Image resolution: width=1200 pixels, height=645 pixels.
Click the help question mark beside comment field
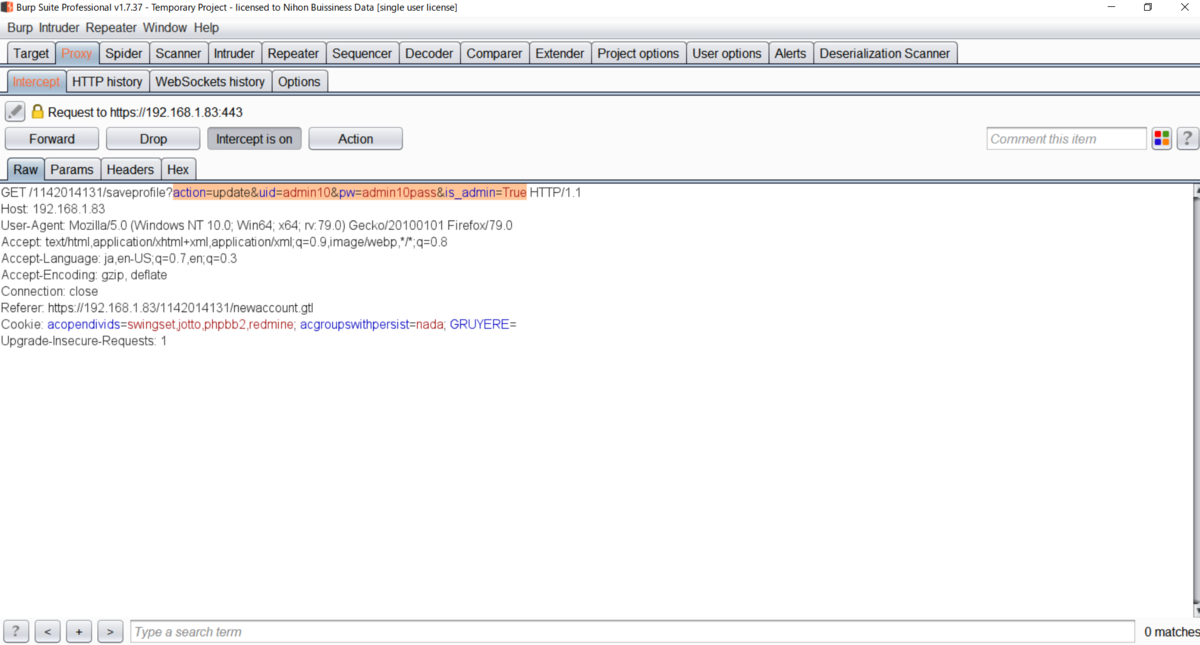point(1187,139)
